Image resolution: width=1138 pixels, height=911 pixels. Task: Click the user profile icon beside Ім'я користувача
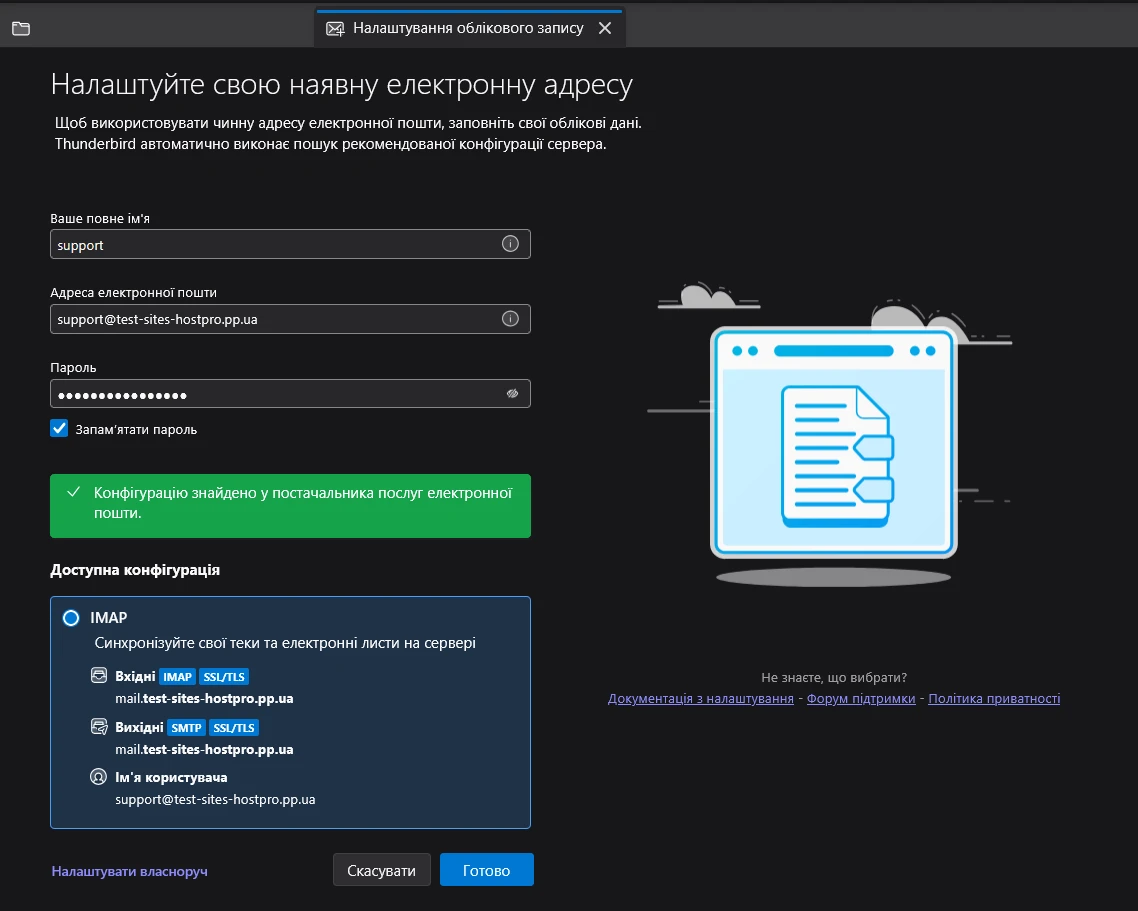(98, 775)
